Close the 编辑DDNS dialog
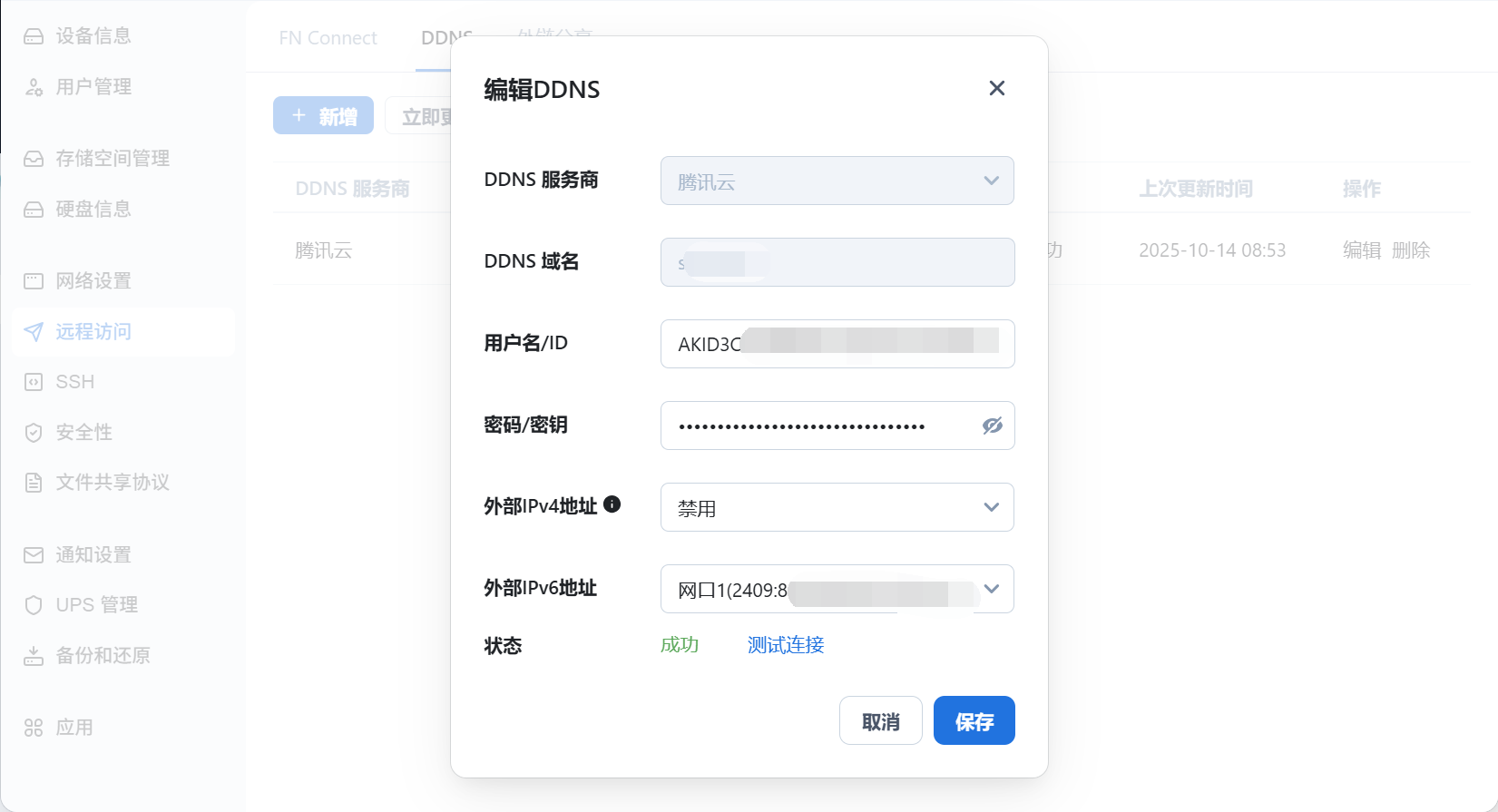This screenshot has height=812, width=1498. coord(997,88)
